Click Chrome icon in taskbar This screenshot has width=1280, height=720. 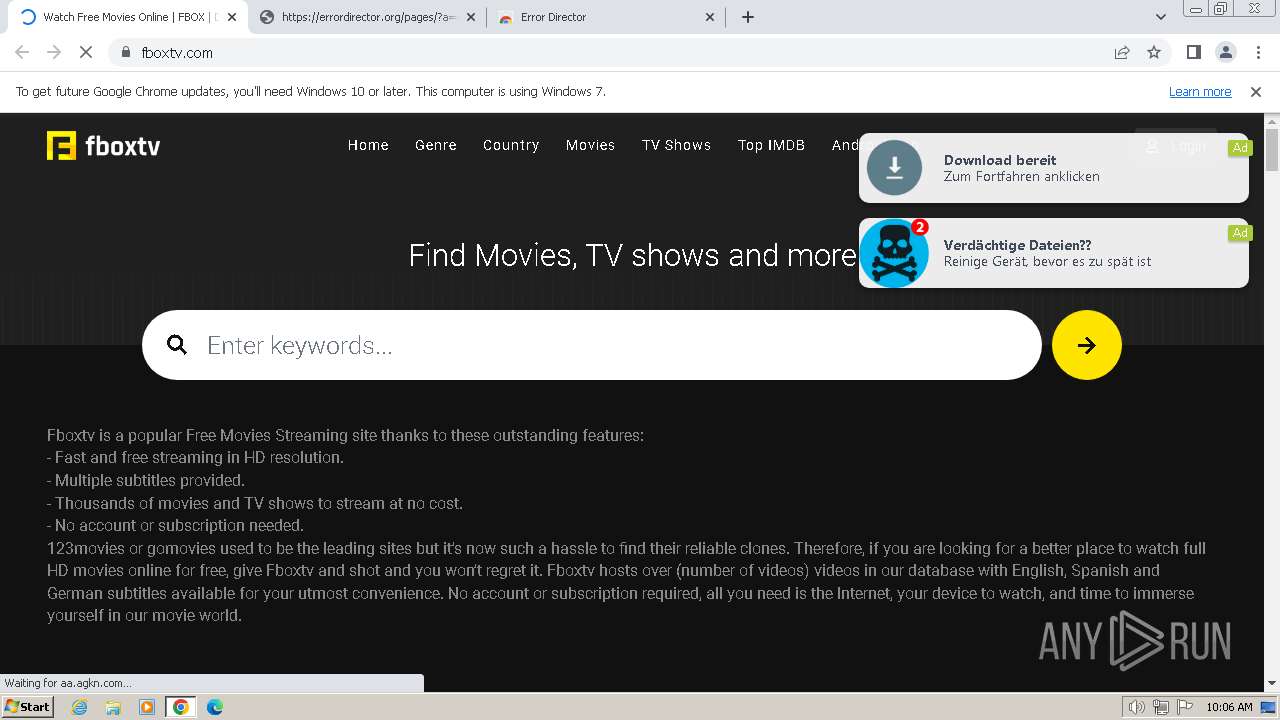point(181,707)
